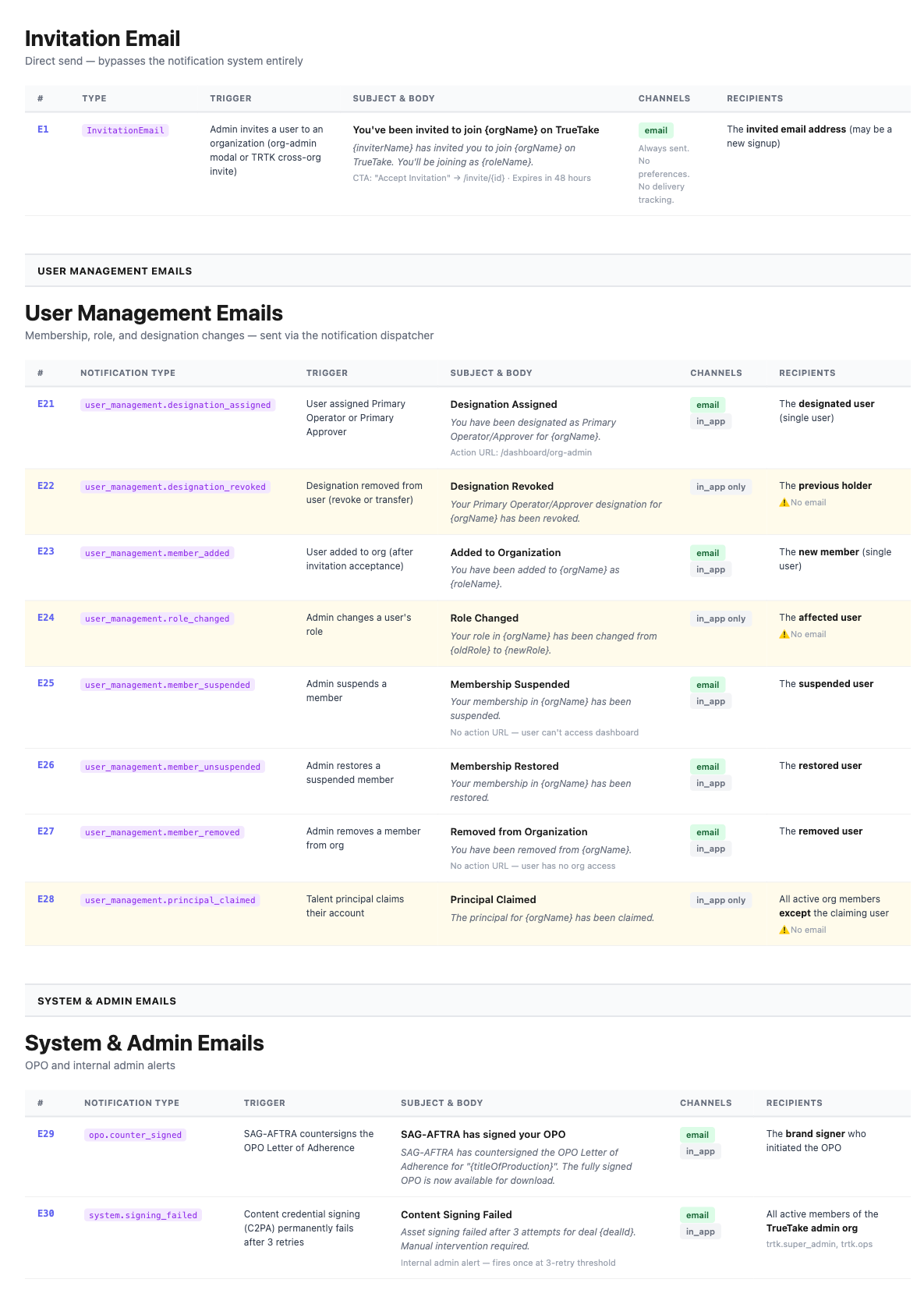
Task: Click the InvitationEmail type badge
Action: pyautogui.click(x=126, y=130)
